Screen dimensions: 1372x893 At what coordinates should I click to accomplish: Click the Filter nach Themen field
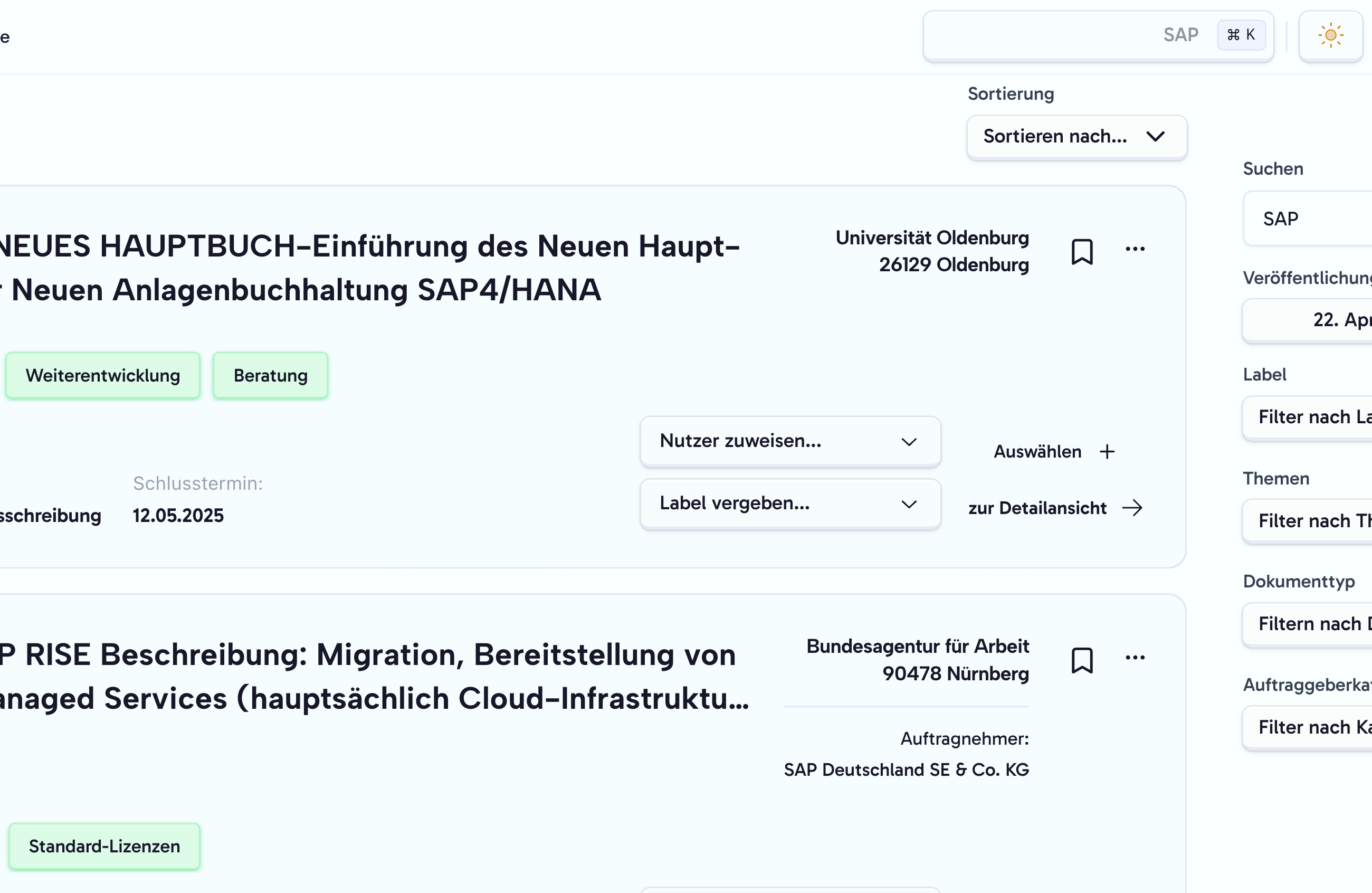tap(1320, 520)
